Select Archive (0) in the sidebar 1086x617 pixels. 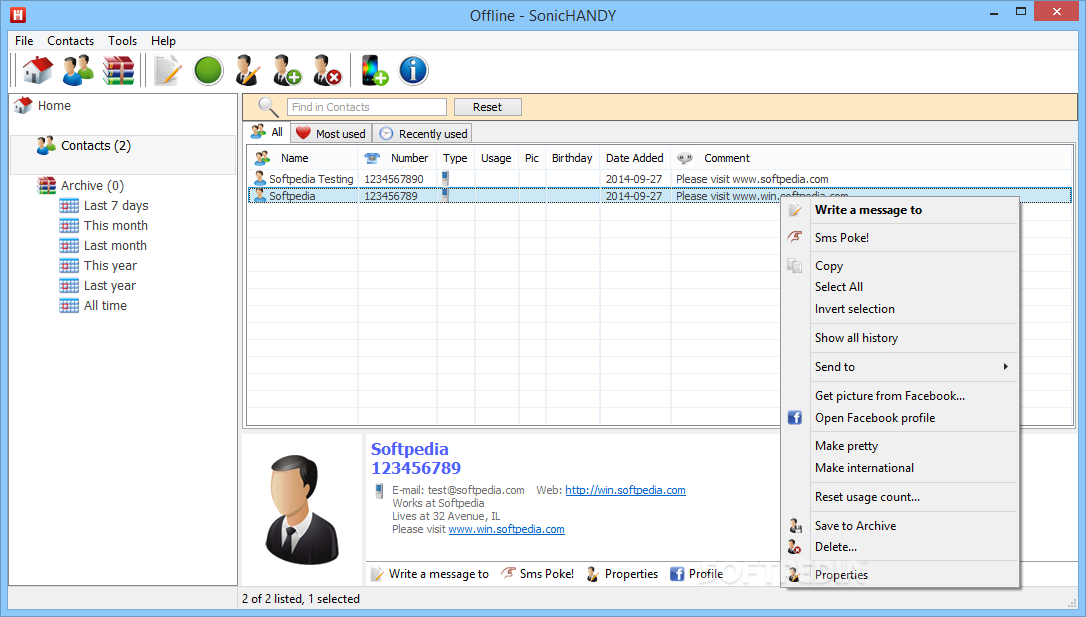click(x=92, y=186)
